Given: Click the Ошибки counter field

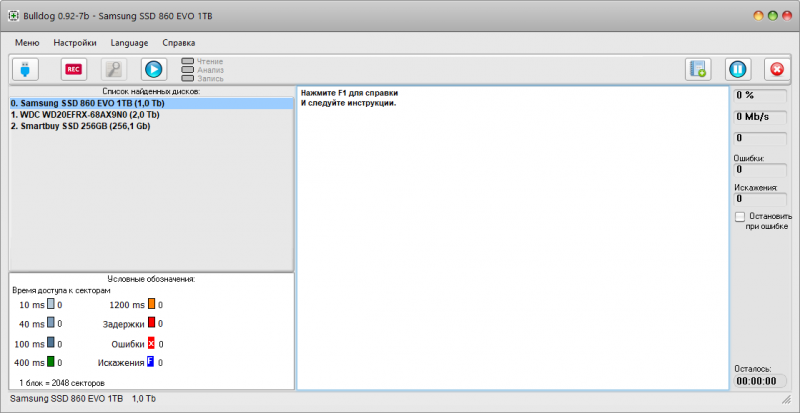Looking at the screenshot, I should point(760,170).
